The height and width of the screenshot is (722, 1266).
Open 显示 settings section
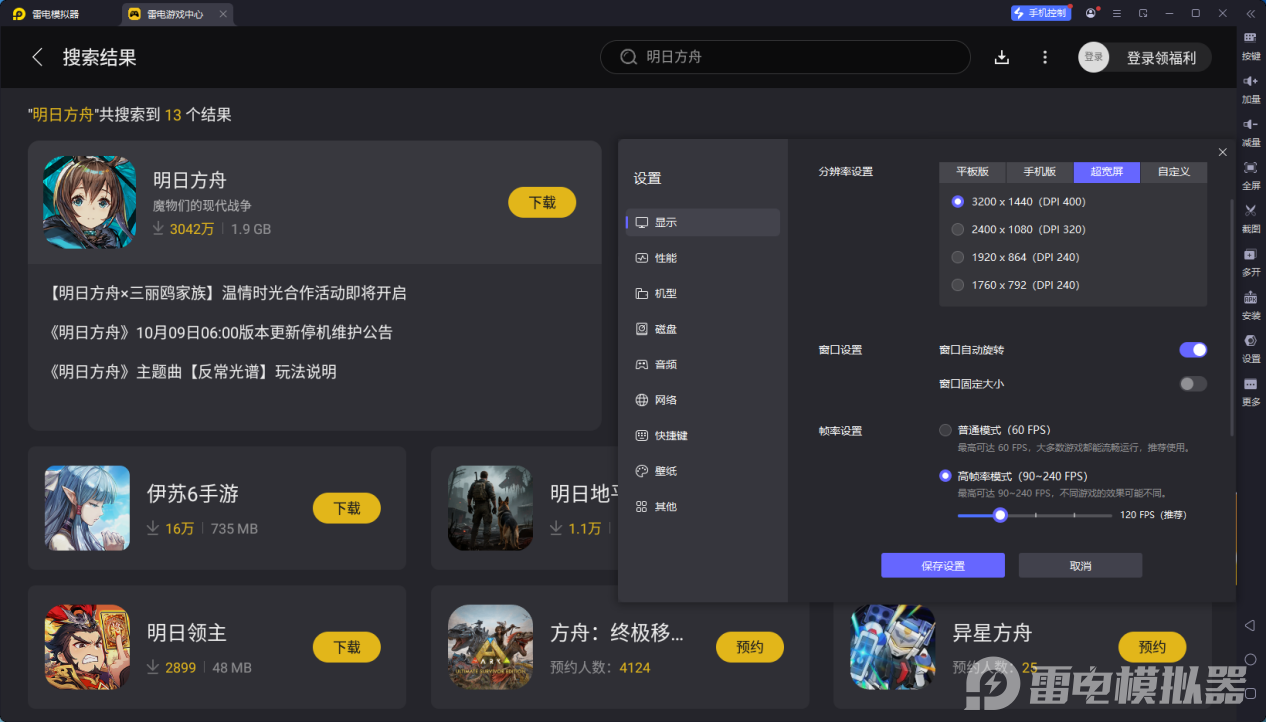click(x=703, y=222)
